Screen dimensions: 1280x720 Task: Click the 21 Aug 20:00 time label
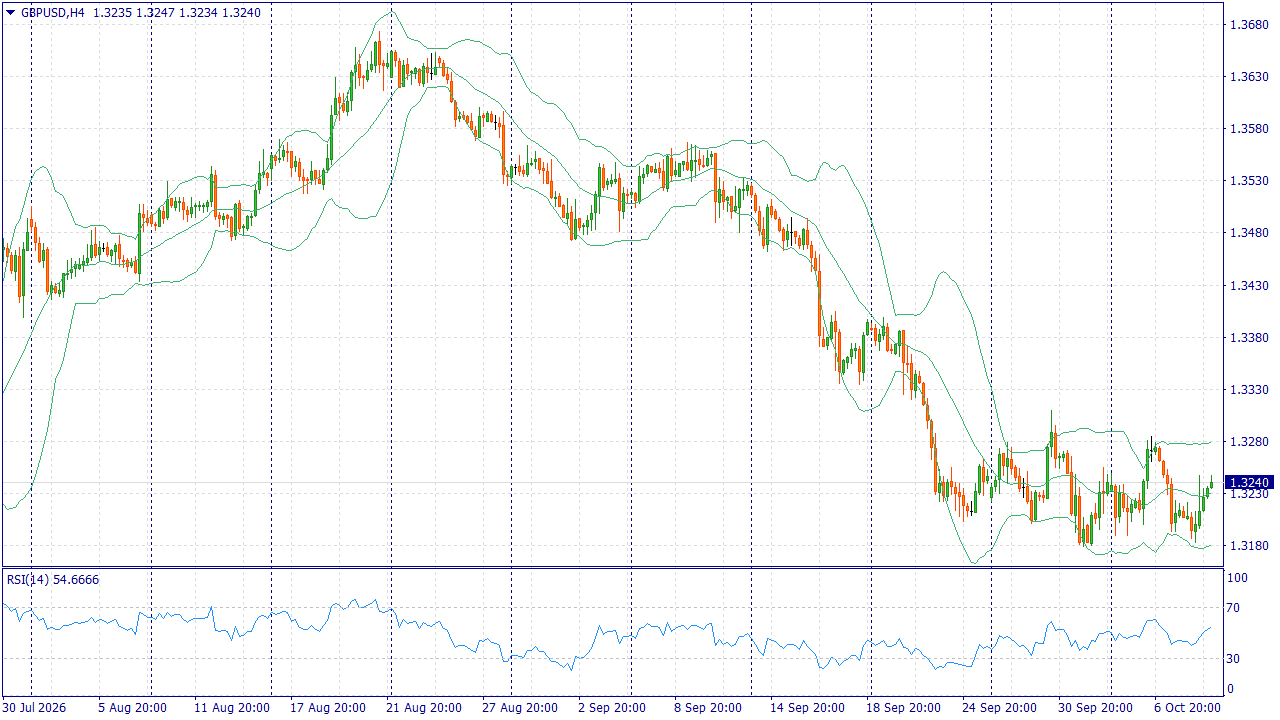point(424,707)
